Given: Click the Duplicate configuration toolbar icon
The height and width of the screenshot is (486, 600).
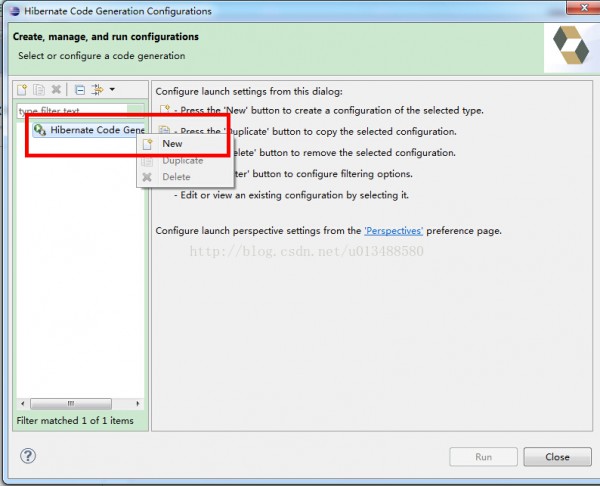Looking at the screenshot, I should pos(39,90).
